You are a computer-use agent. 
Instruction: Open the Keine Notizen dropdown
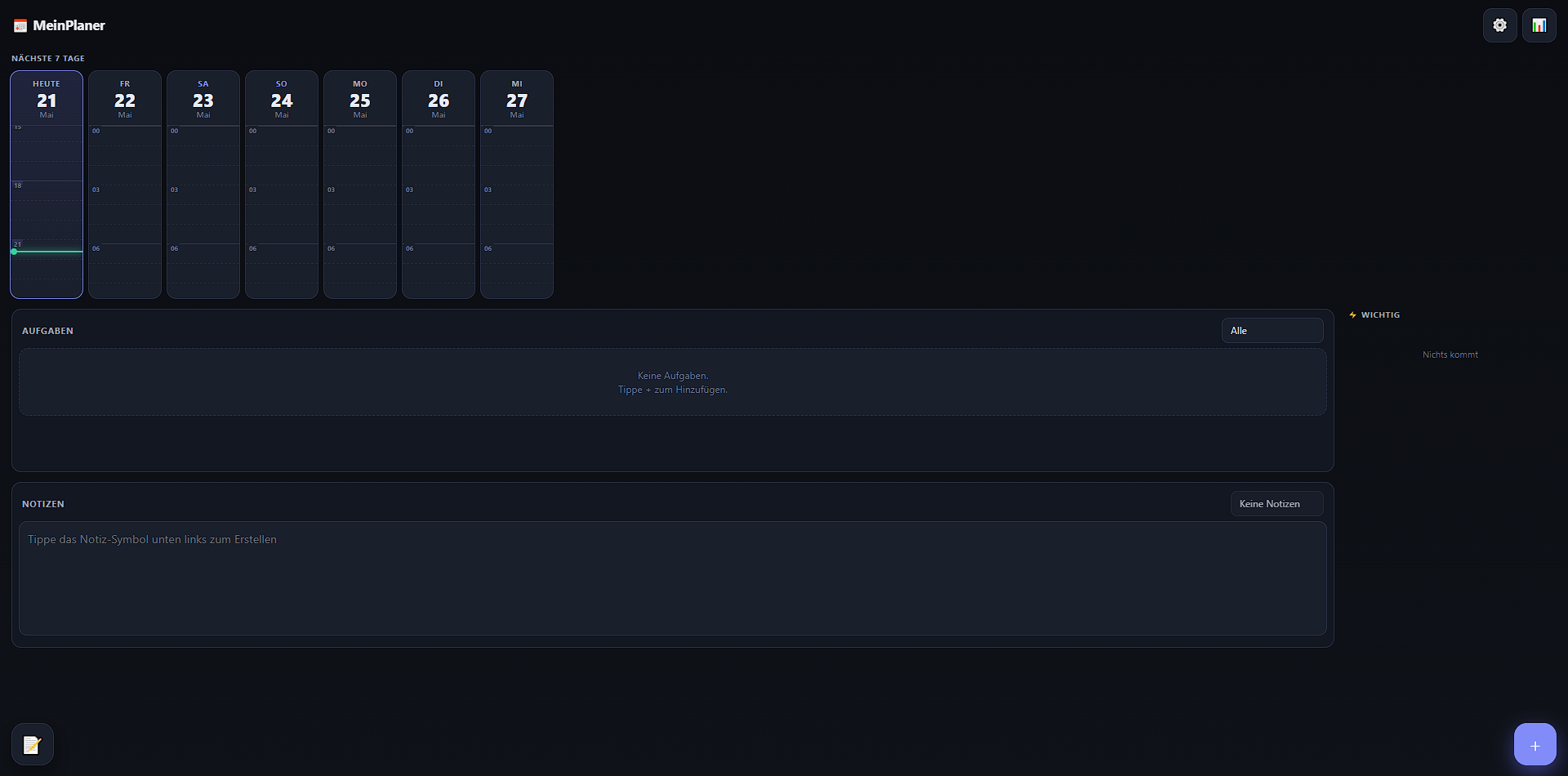click(x=1276, y=504)
